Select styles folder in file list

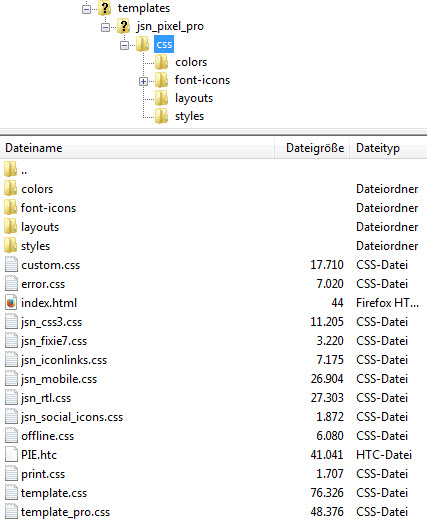[35, 246]
